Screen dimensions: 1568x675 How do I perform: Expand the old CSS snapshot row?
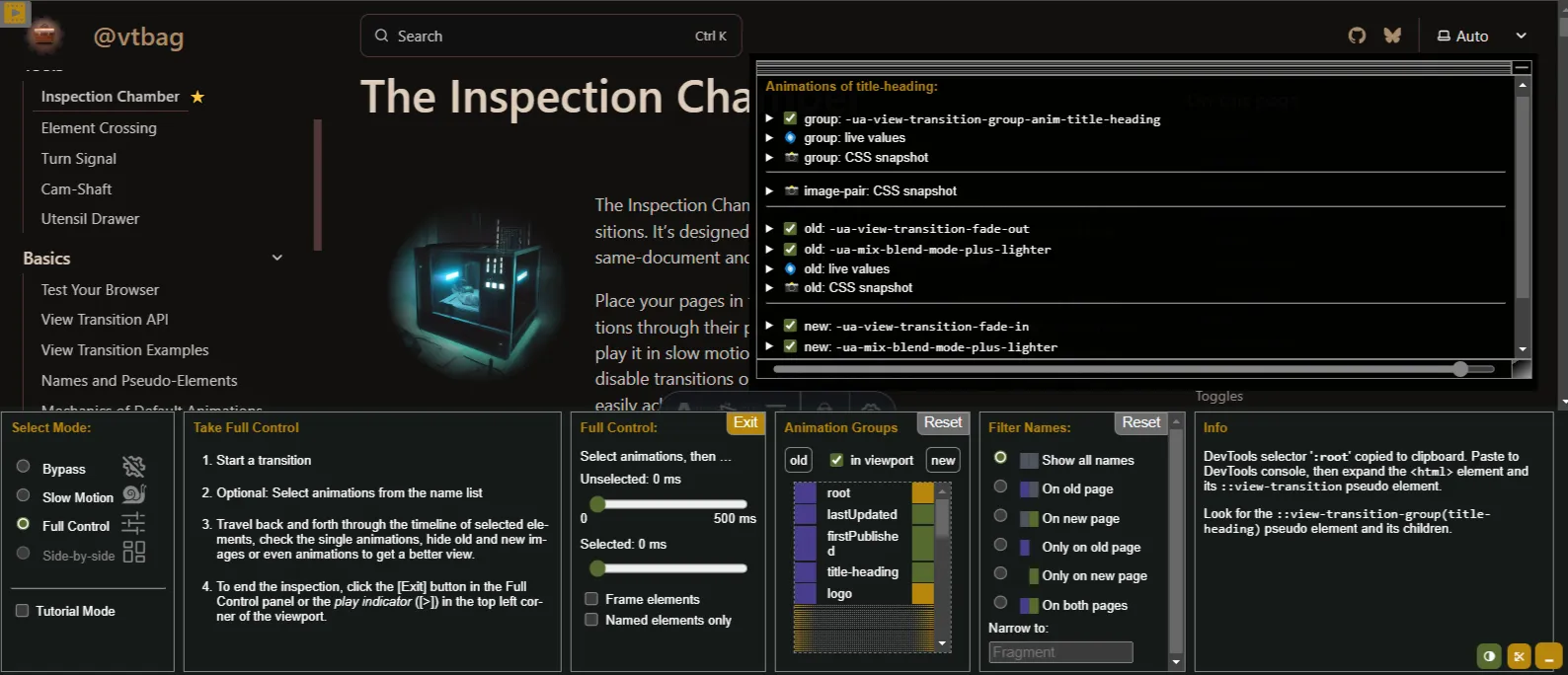point(769,287)
